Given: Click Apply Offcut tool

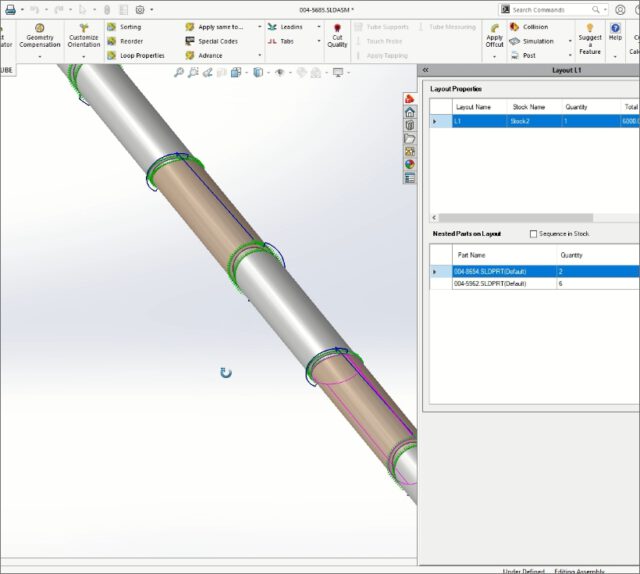Looking at the screenshot, I should (x=494, y=36).
